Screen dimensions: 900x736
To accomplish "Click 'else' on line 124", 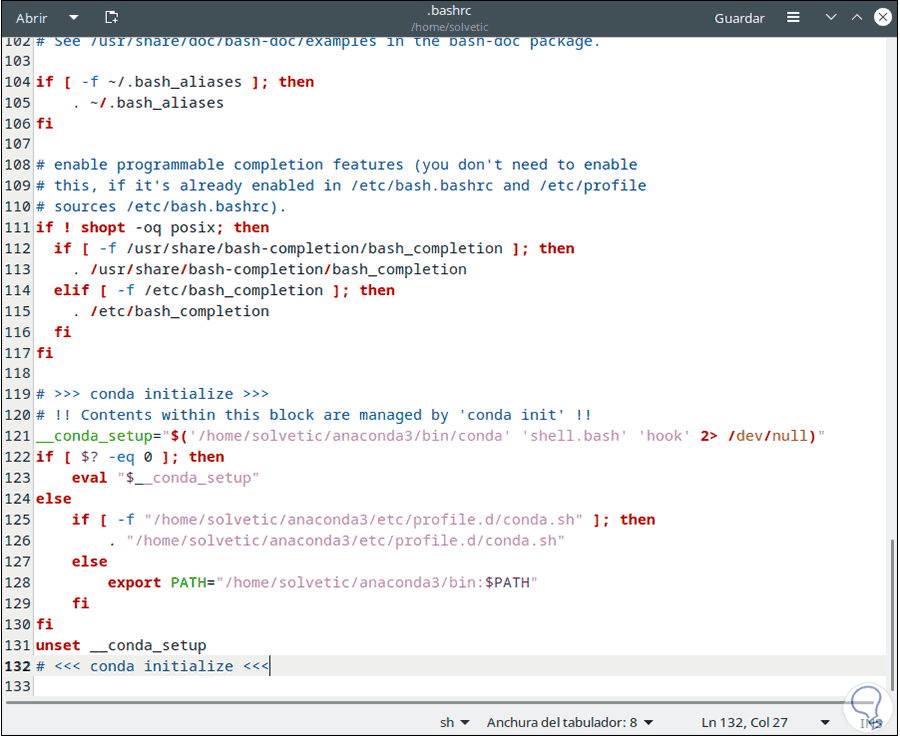I will 54,499.
